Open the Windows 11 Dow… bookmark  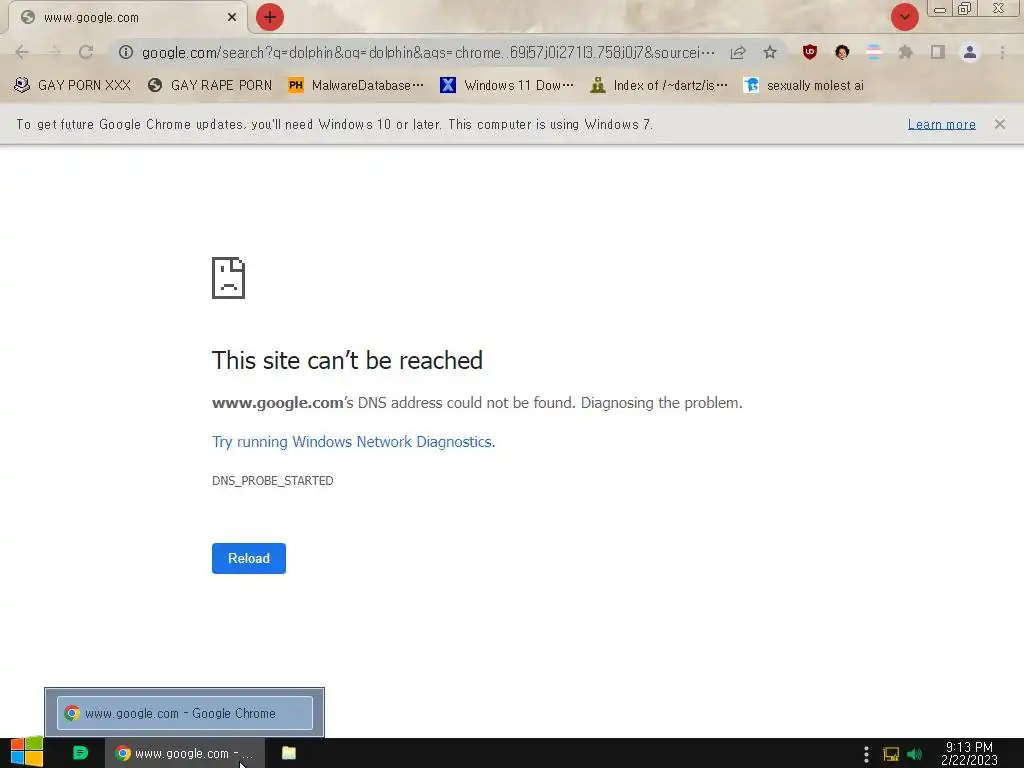coord(507,86)
